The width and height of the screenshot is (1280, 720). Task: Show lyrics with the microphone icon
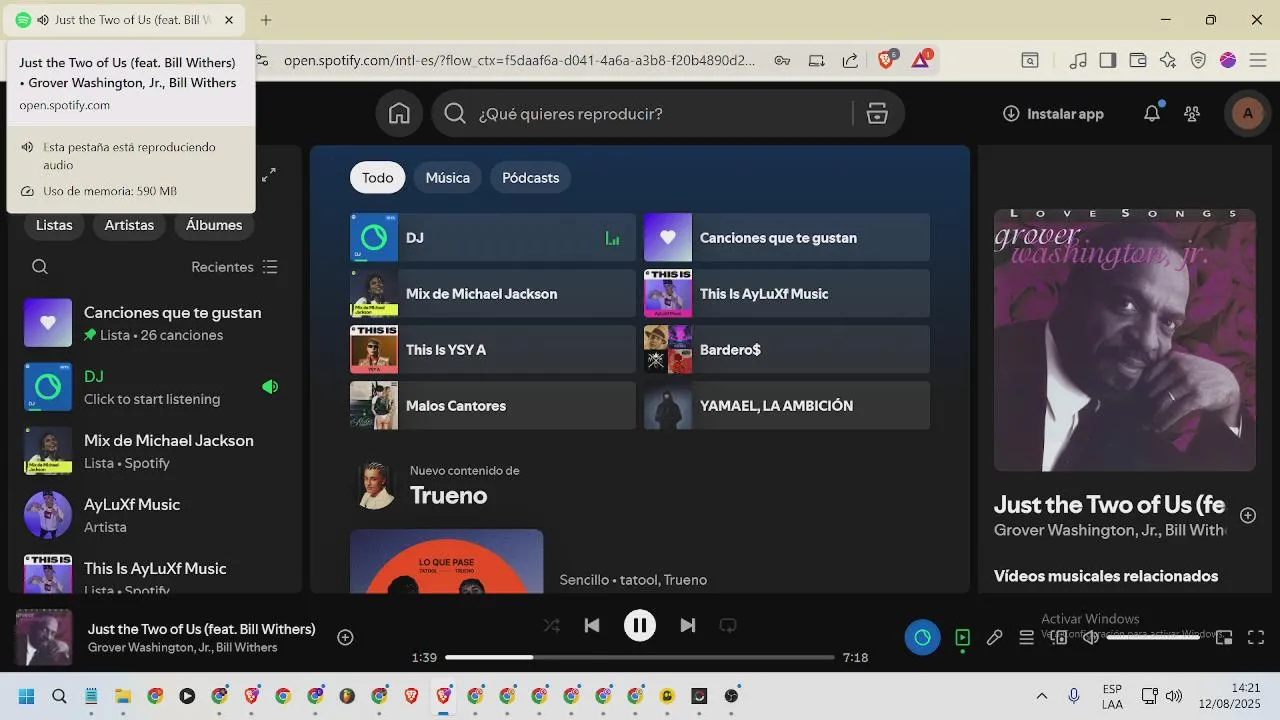coord(994,637)
